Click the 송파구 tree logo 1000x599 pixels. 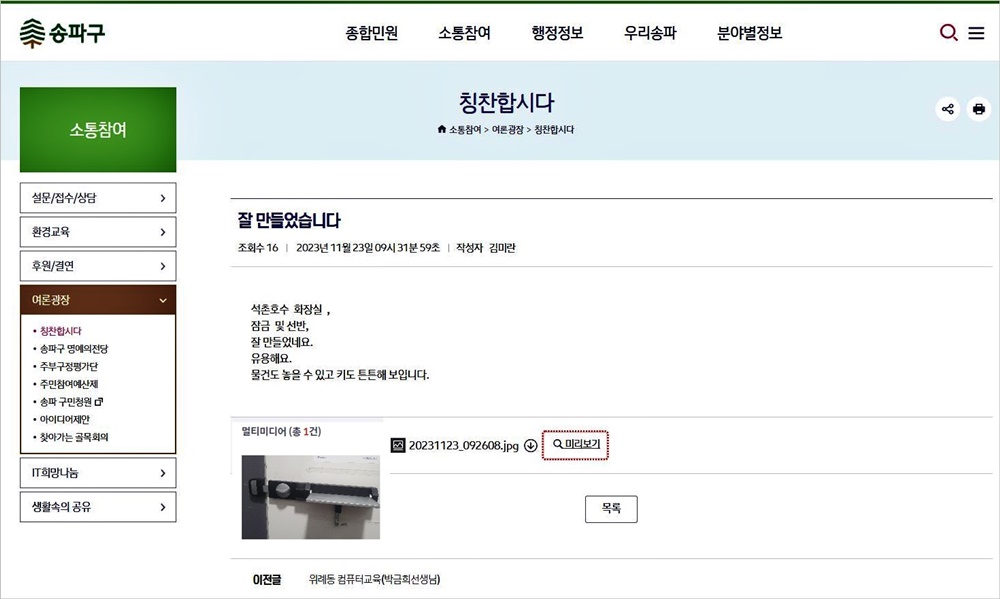tap(62, 33)
